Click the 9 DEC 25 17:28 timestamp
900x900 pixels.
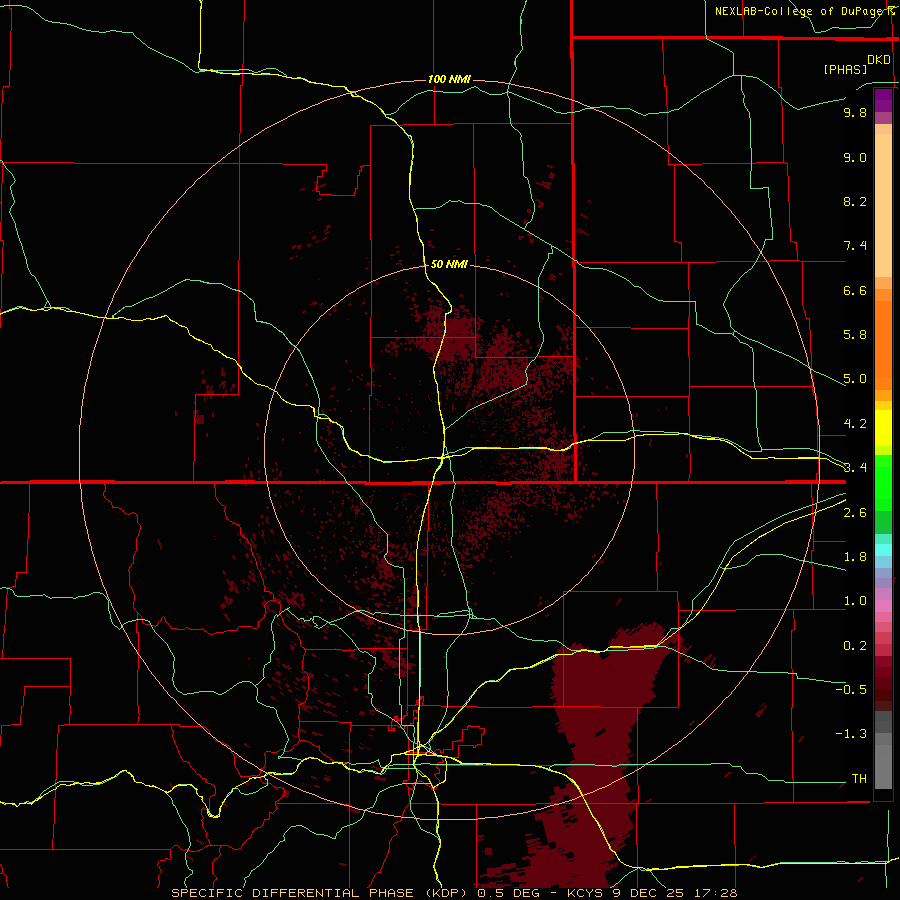(674, 893)
